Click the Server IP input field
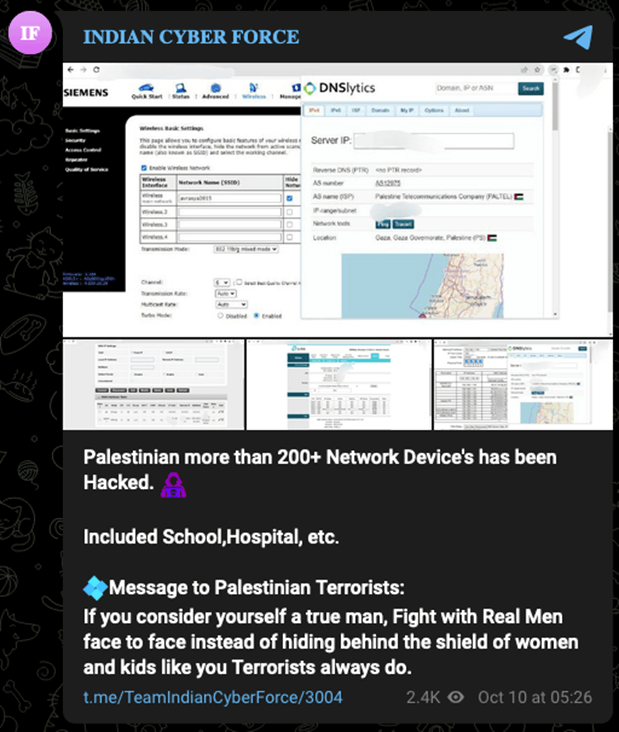 click(434, 141)
